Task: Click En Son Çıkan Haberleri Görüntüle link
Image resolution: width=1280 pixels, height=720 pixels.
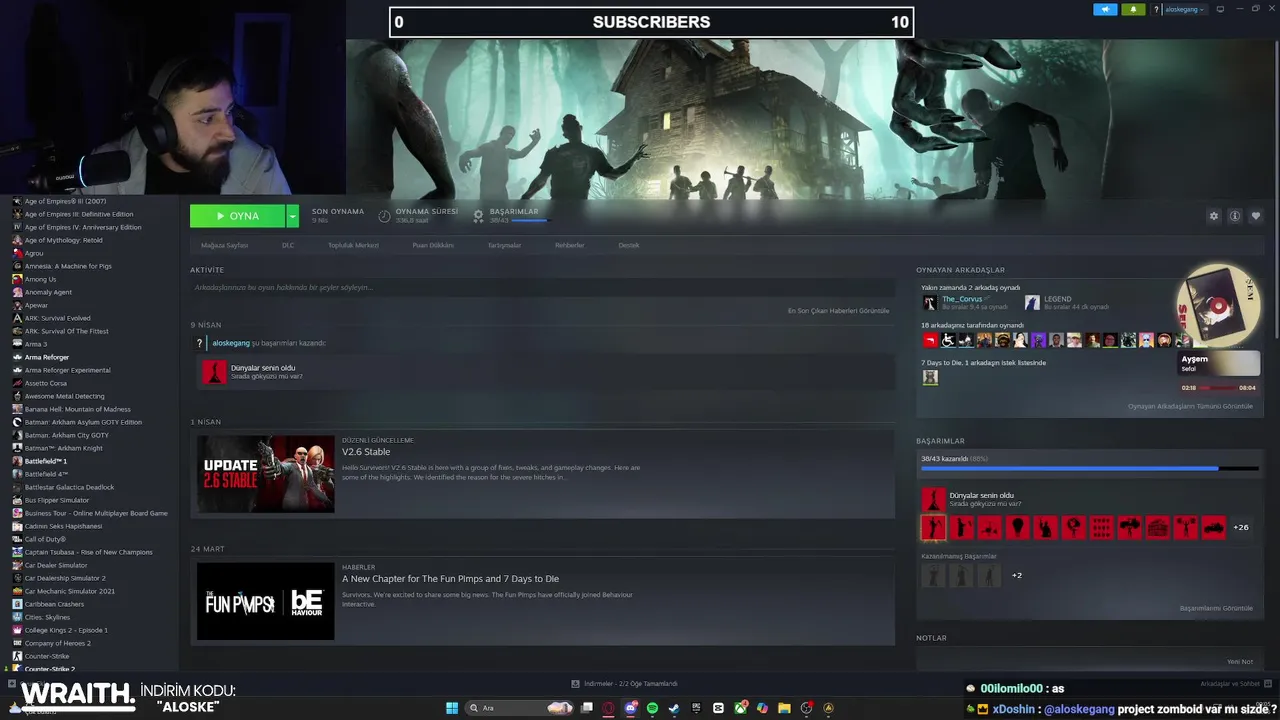Action: point(838,311)
